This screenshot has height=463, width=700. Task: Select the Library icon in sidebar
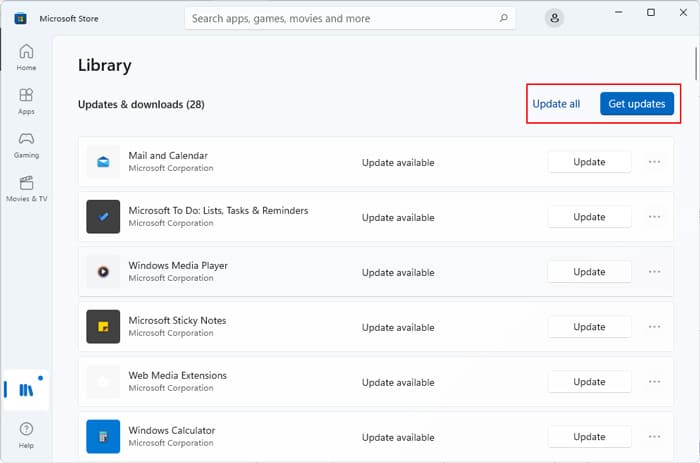26,390
